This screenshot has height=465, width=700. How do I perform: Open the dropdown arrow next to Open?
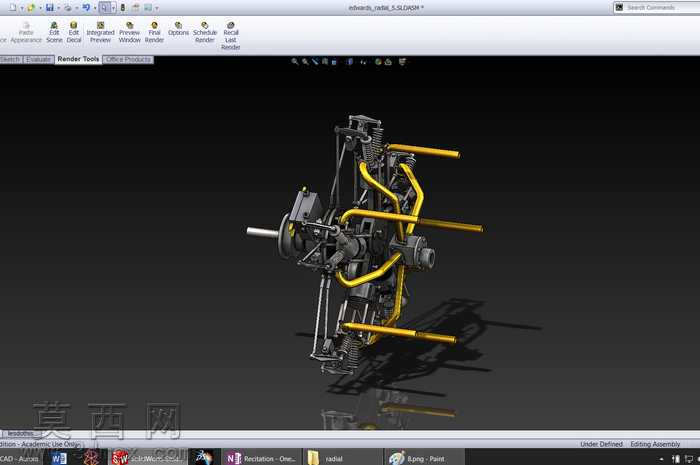click(x=40, y=8)
